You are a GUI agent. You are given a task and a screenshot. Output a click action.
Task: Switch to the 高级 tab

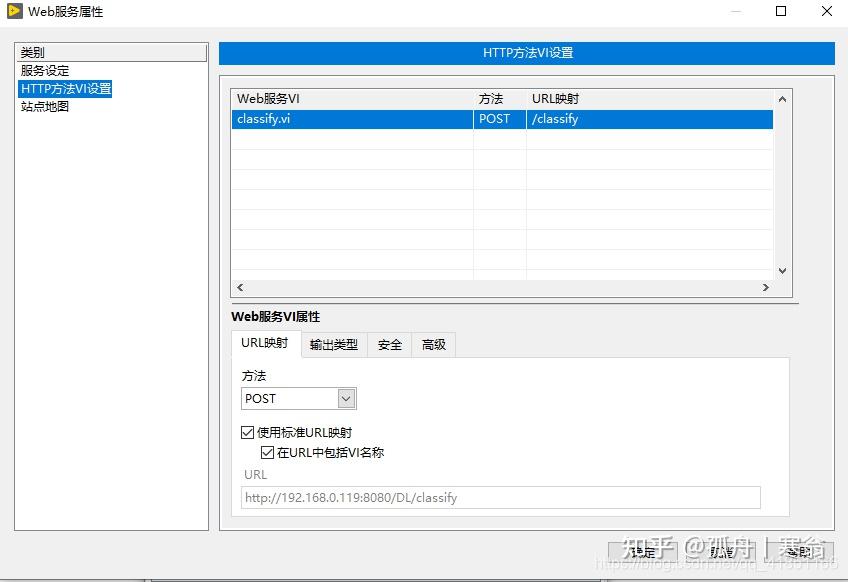pyautogui.click(x=433, y=344)
